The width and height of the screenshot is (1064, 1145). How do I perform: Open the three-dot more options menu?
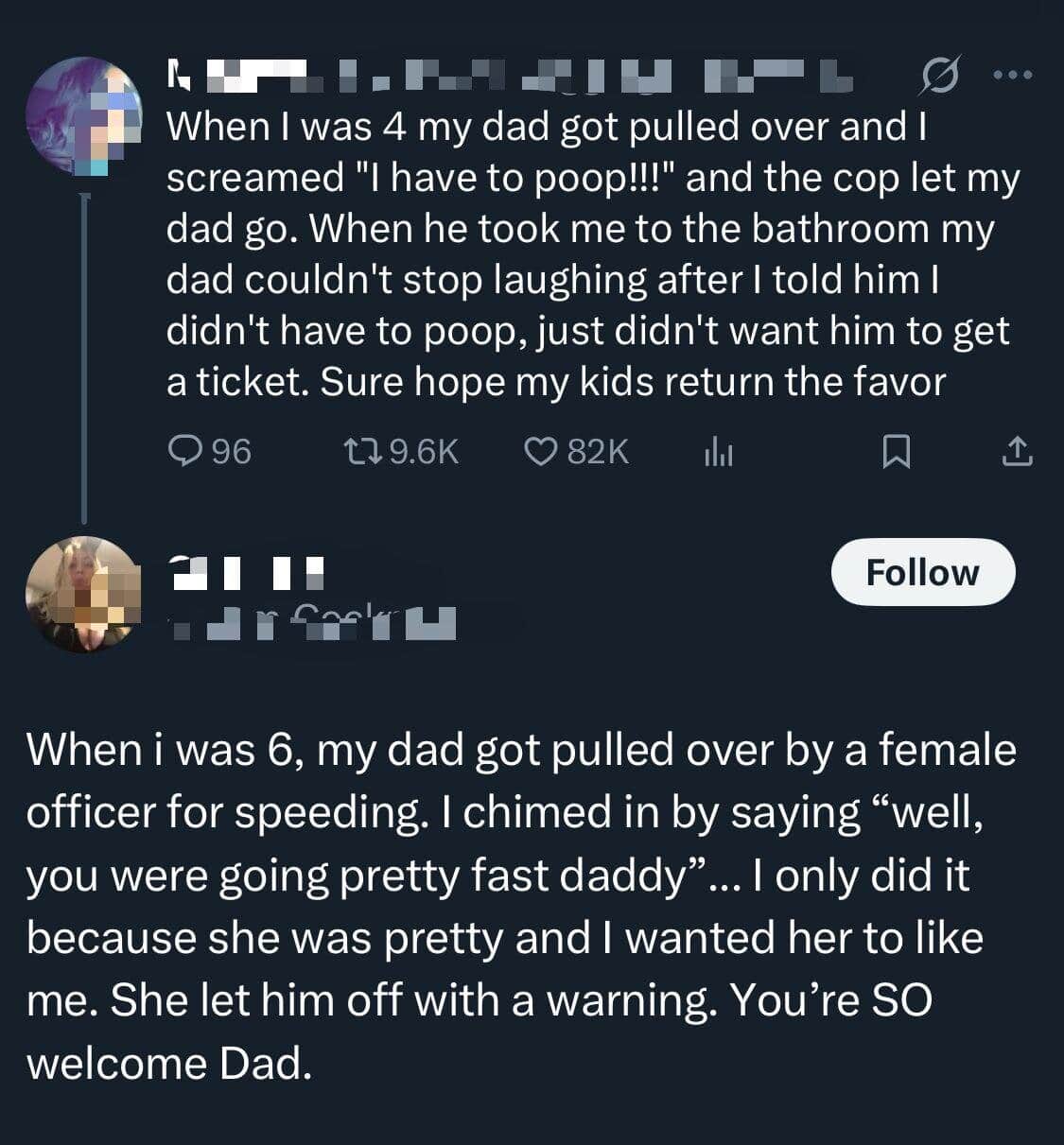tap(1014, 75)
